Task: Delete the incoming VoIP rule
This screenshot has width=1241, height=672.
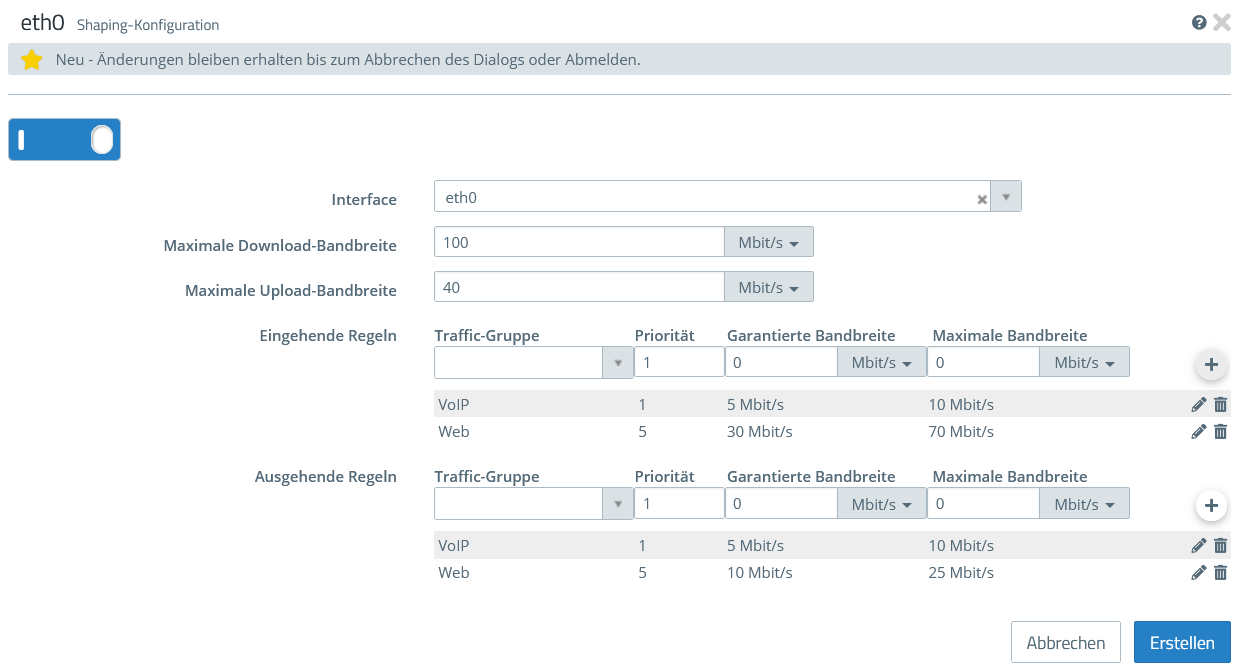Action: point(1220,405)
